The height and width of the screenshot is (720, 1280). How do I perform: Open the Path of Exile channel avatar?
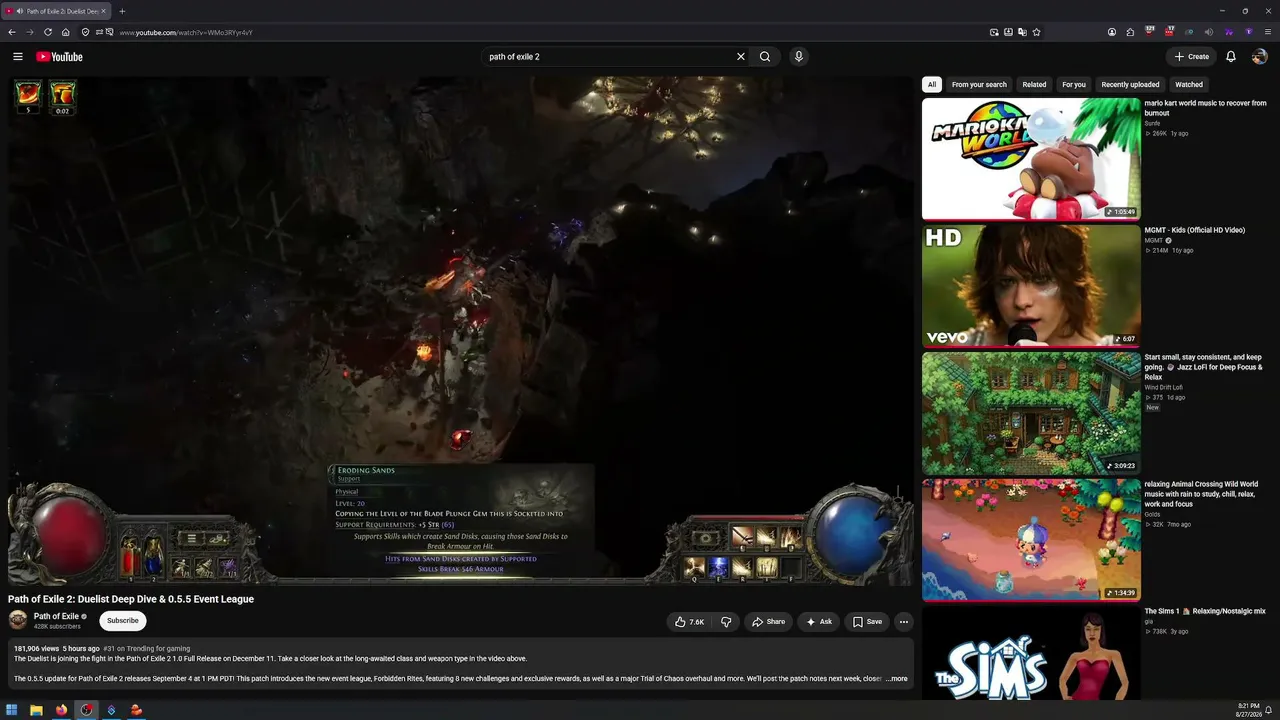18,620
